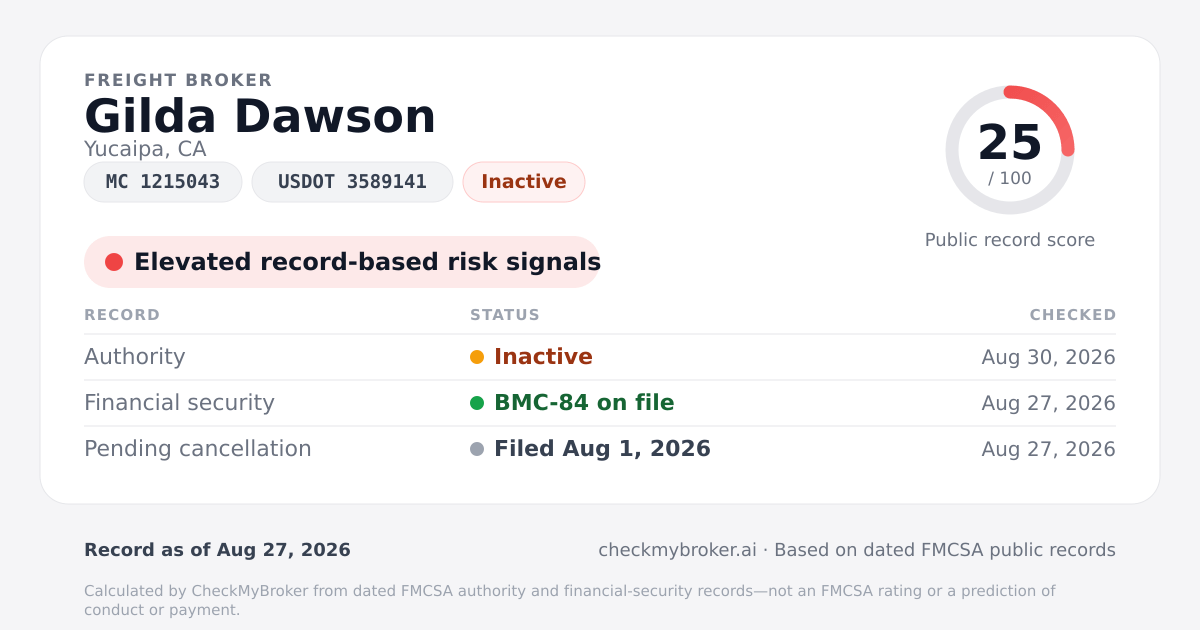Click the Checked column header
Viewport: 1200px width, 630px height.
[x=1073, y=315]
